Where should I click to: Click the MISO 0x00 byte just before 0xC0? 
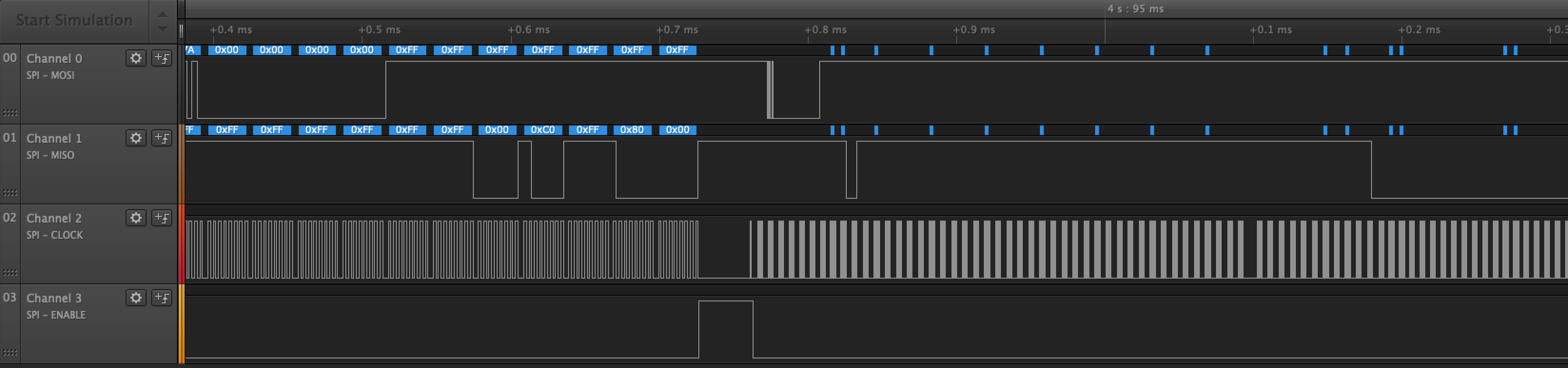click(497, 129)
